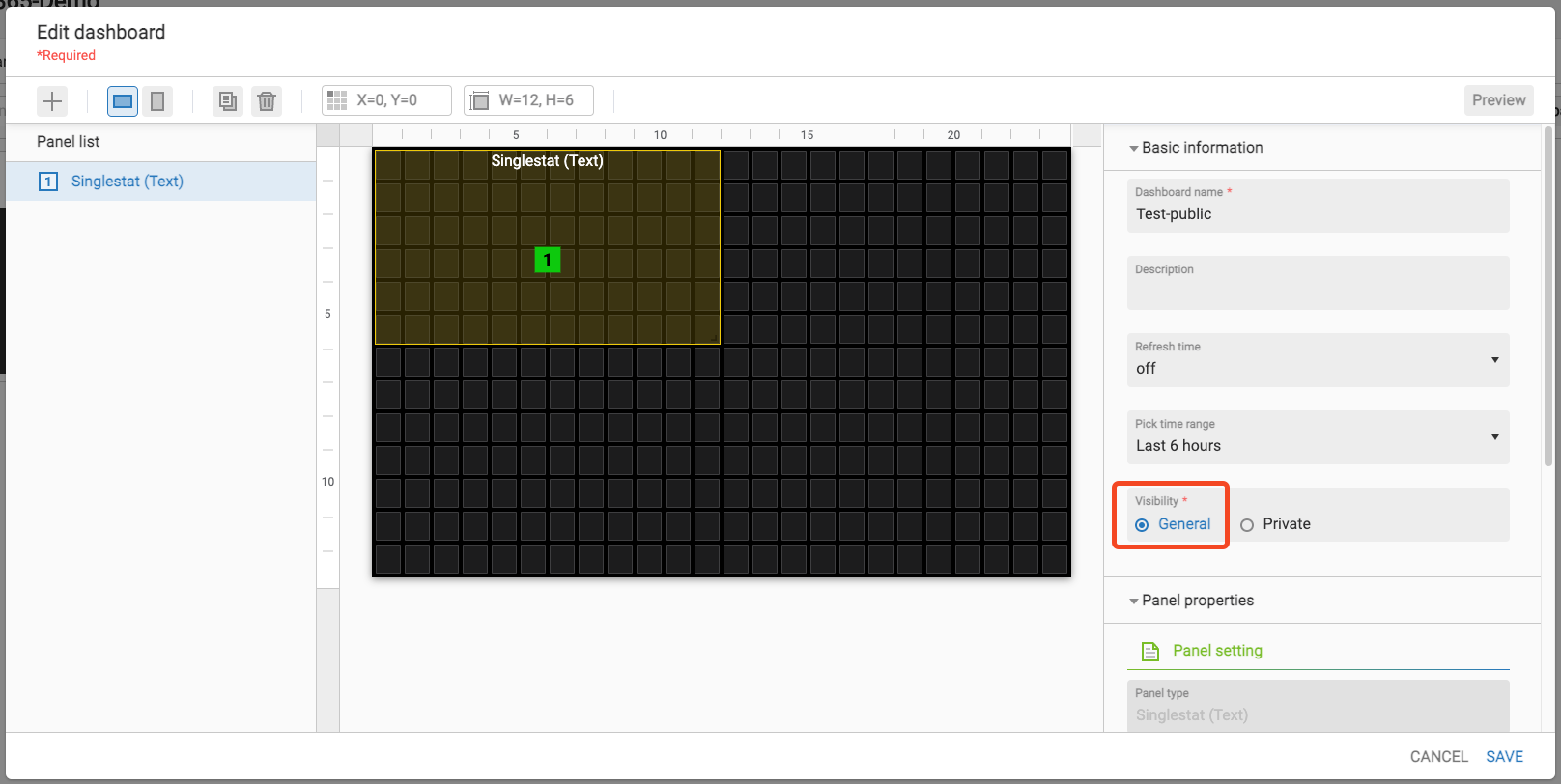The height and width of the screenshot is (784, 1561).
Task: Click the Dashboard name input field
Action: coord(1317,214)
